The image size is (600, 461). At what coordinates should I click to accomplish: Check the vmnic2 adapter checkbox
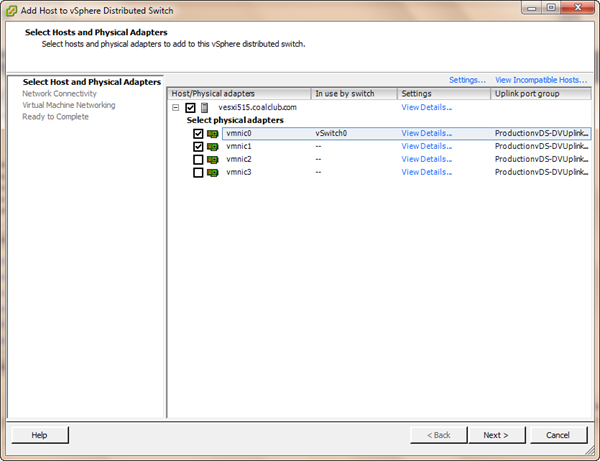tap(198, 160)
